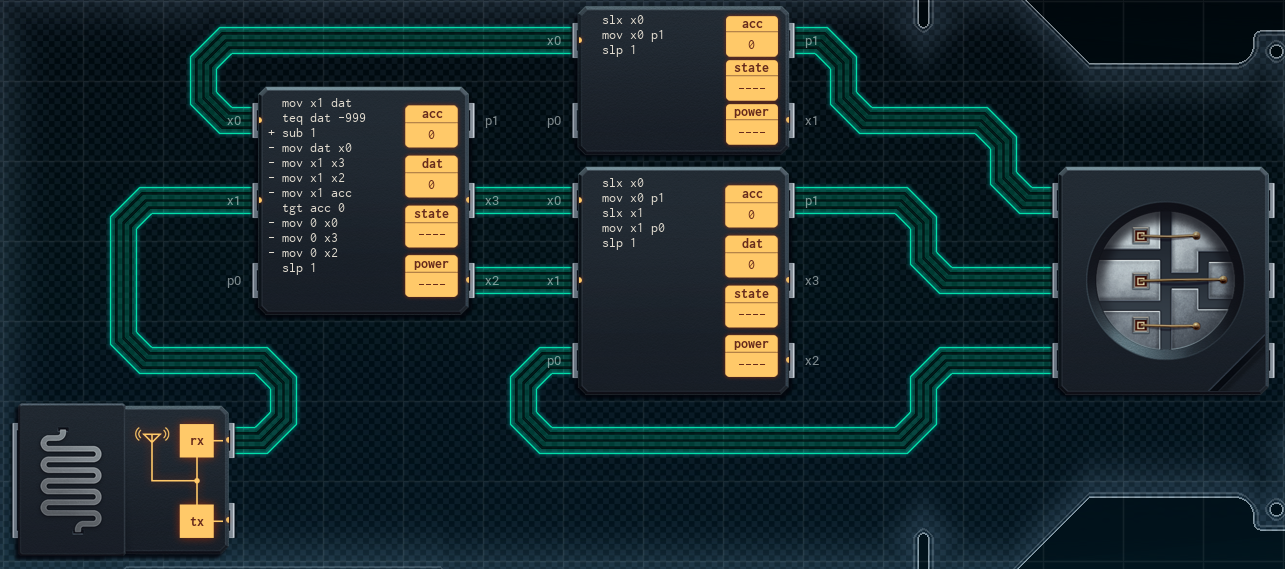
Task: Click the "tgt acc 0" code line
Action: click(x=312, y=208)
